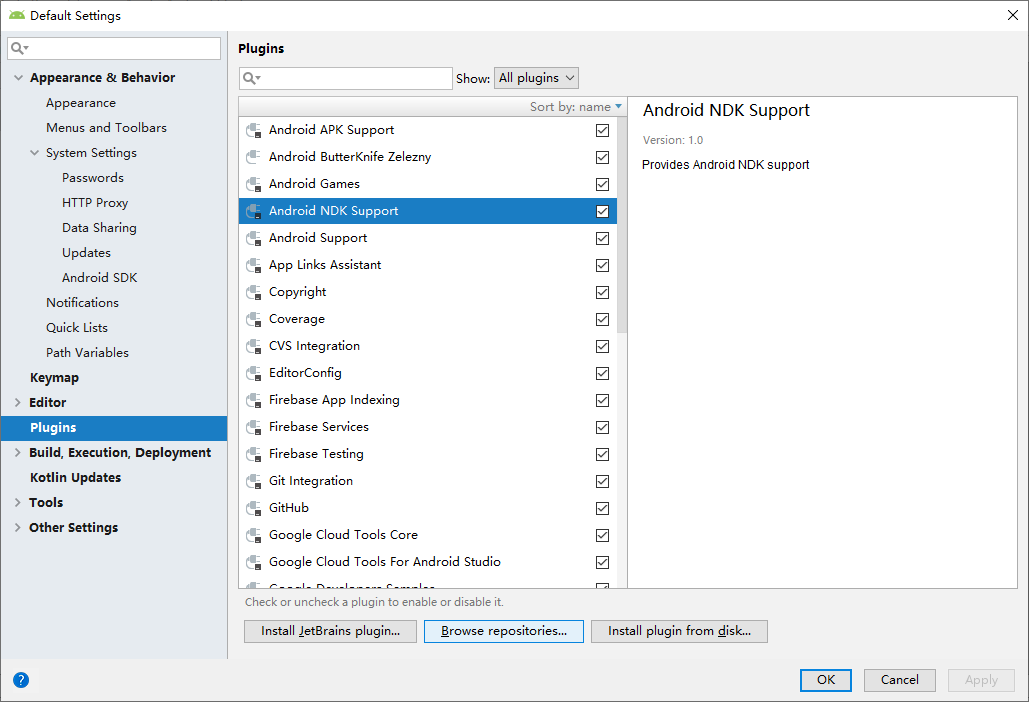
Task: Disable the Android Games plugin checkbox
Action: (x=602, y=184)
